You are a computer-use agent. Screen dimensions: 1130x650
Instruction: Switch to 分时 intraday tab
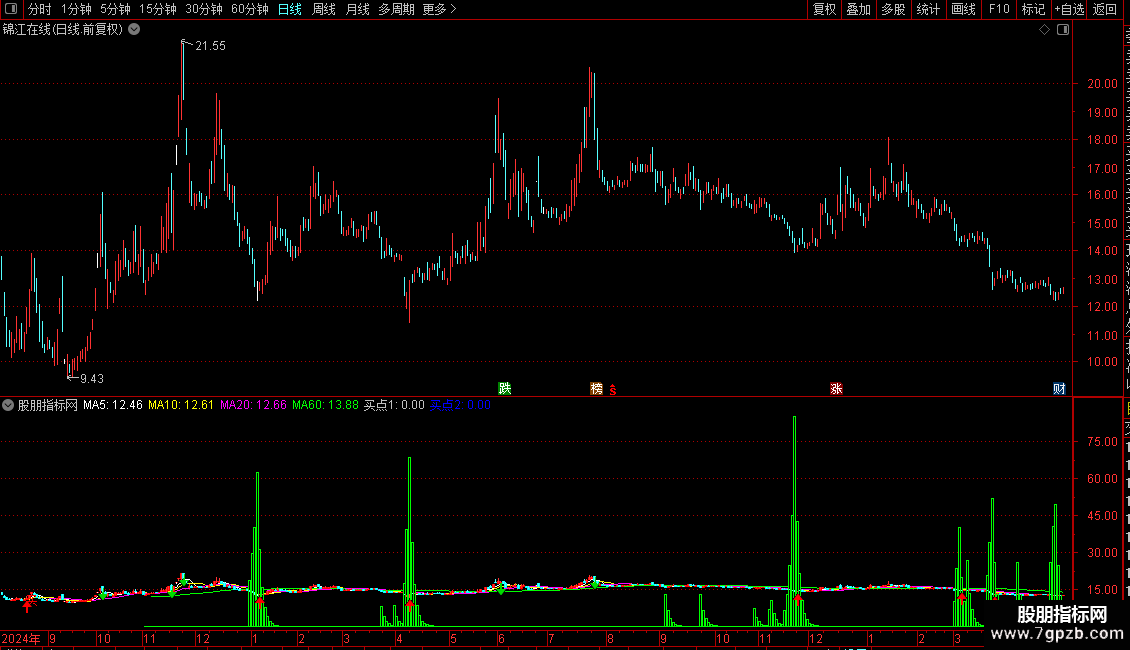click(x=40, y=9)
